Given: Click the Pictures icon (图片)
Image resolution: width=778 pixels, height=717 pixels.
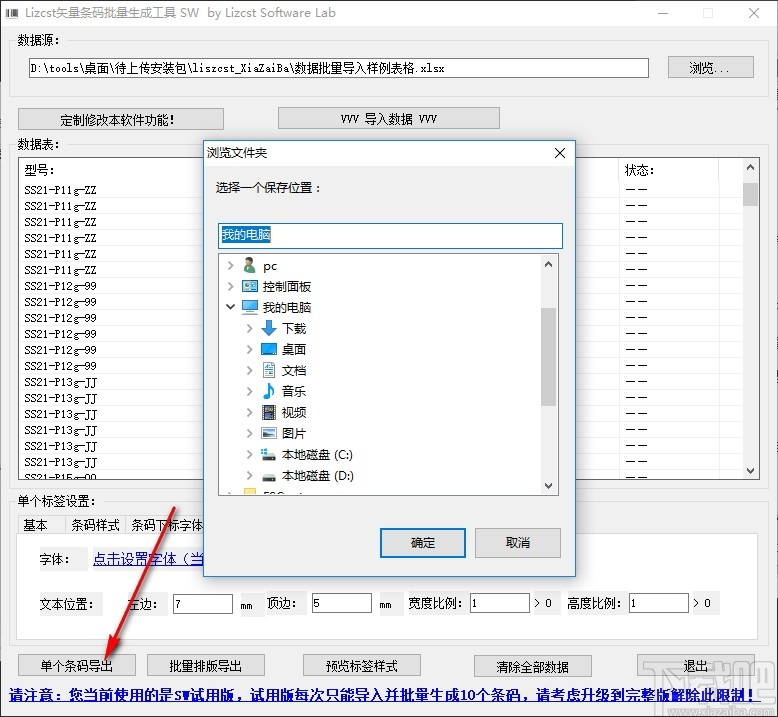Looking at the screenshot, I should coord(269,433).
